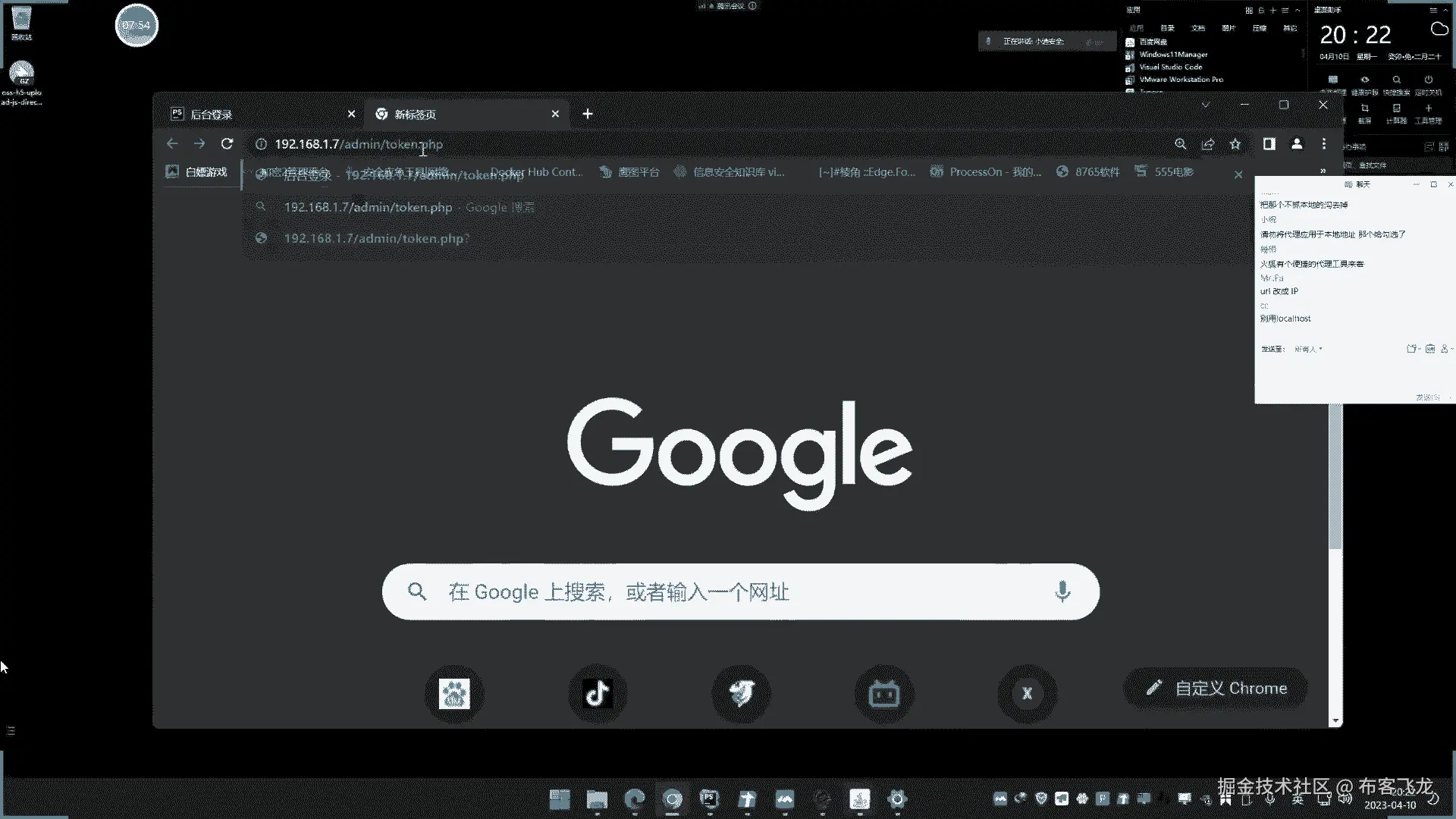This screenshot has height=819, width=1456.
Task: Click the zoom magnifier icon in address bar
Action: [x=1181, y=144]
